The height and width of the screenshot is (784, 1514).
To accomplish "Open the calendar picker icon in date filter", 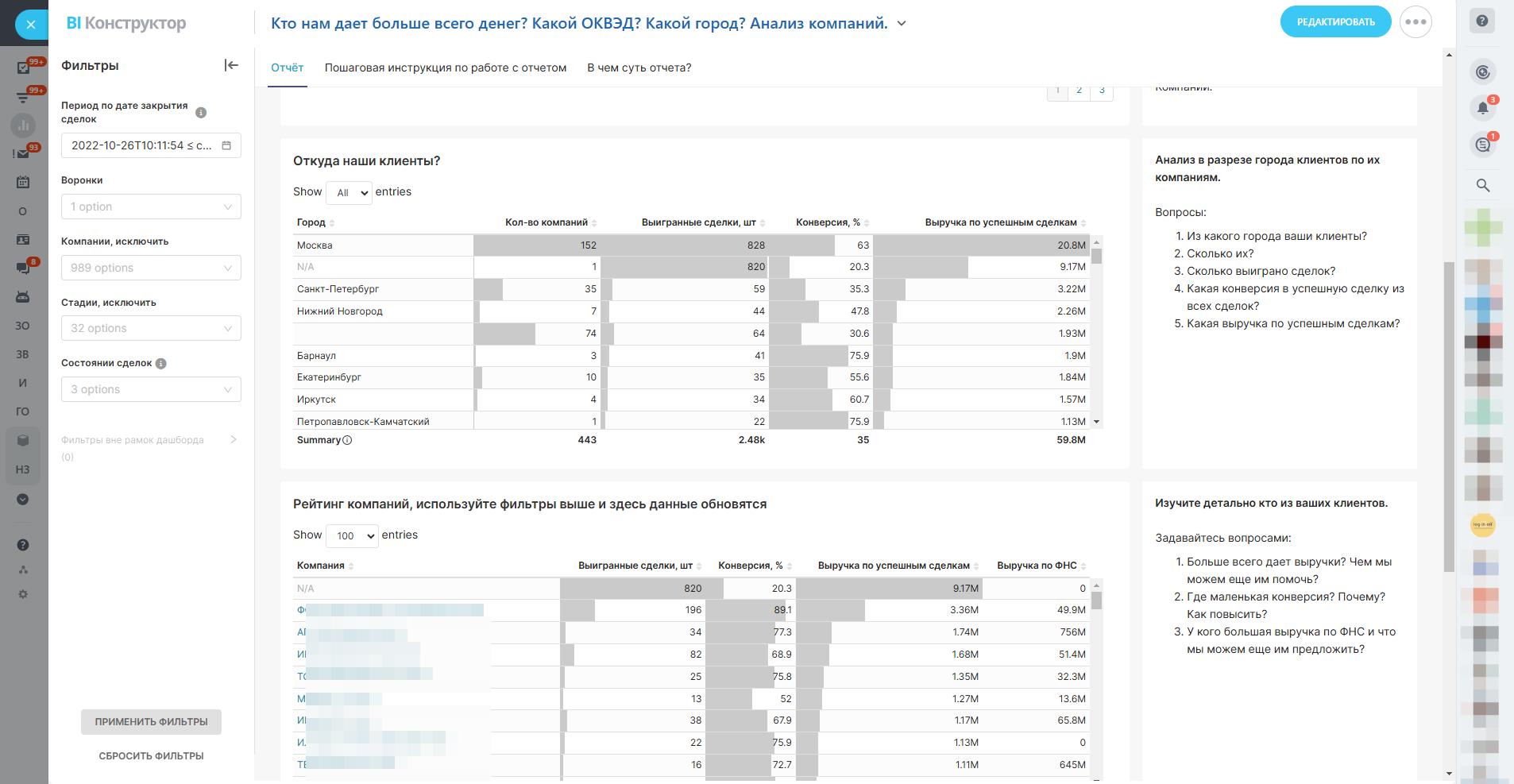I will (226, 145).
